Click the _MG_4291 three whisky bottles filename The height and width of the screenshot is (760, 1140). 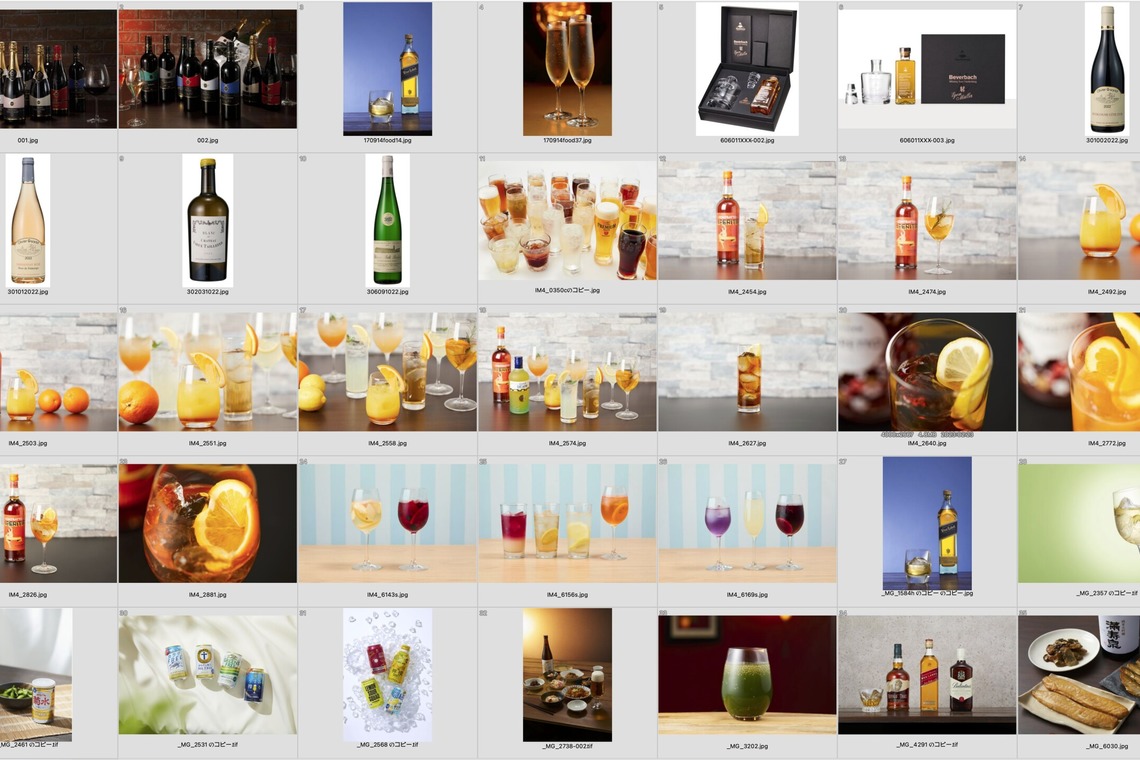pyautogui.click(x=927, y=745)
